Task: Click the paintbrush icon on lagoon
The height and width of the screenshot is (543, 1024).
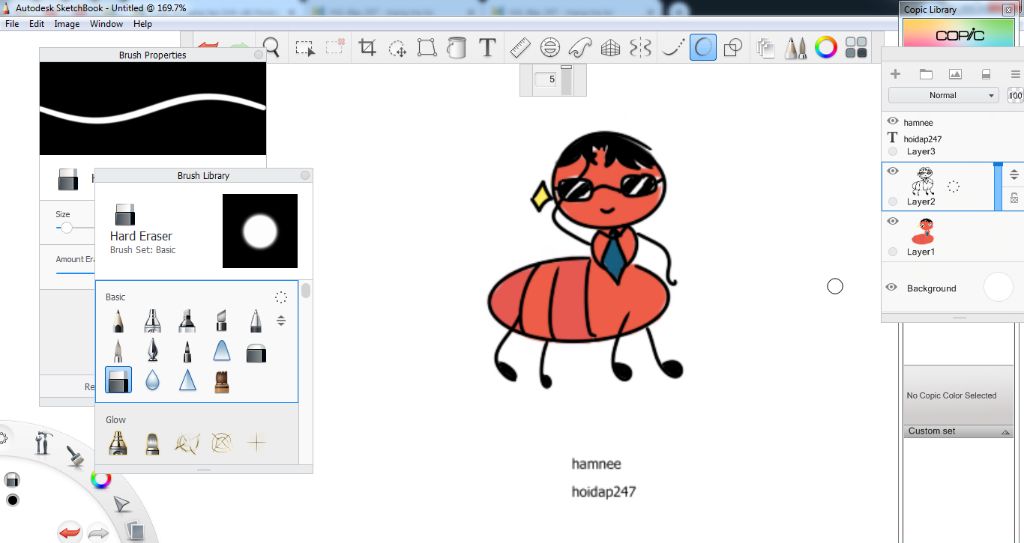Action: [x=76, y=455]
